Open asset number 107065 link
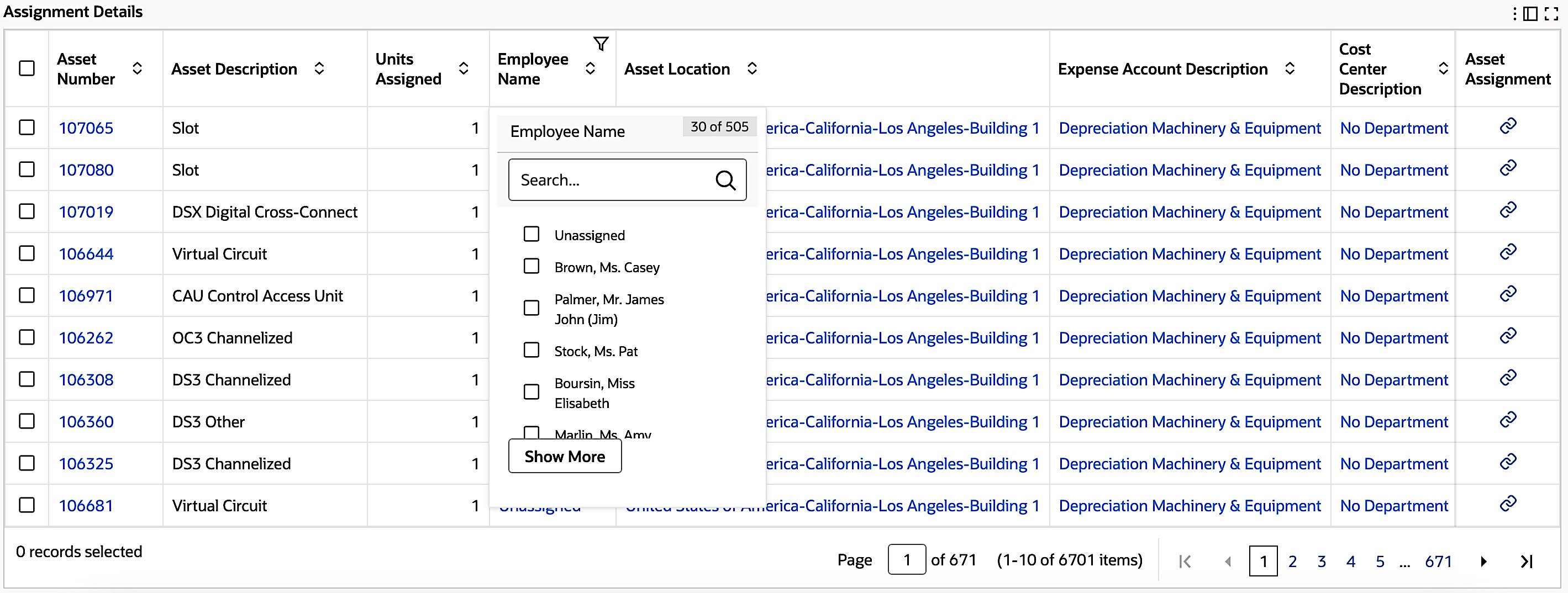This screenshot has width=1568, height=593. tap(86, 128)
